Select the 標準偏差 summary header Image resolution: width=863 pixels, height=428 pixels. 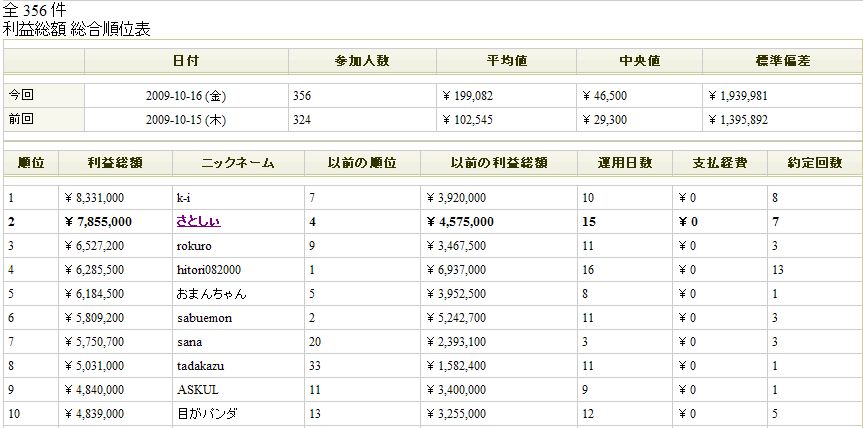pyautogui.click(x=782, y=61)
